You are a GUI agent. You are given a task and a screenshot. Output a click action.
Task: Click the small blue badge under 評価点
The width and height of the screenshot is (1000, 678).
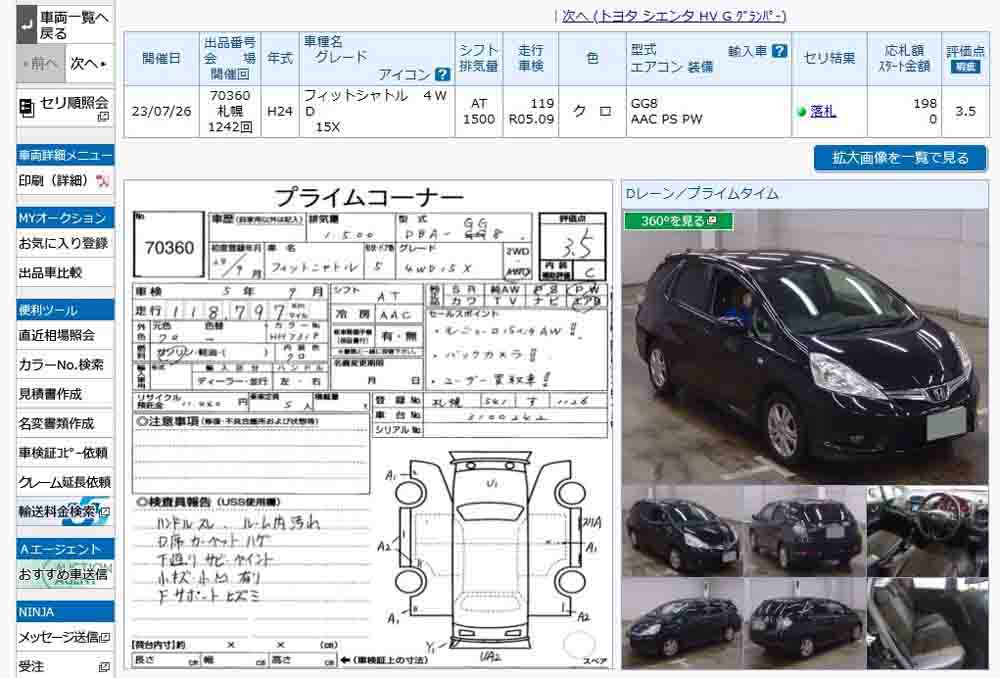965,67
